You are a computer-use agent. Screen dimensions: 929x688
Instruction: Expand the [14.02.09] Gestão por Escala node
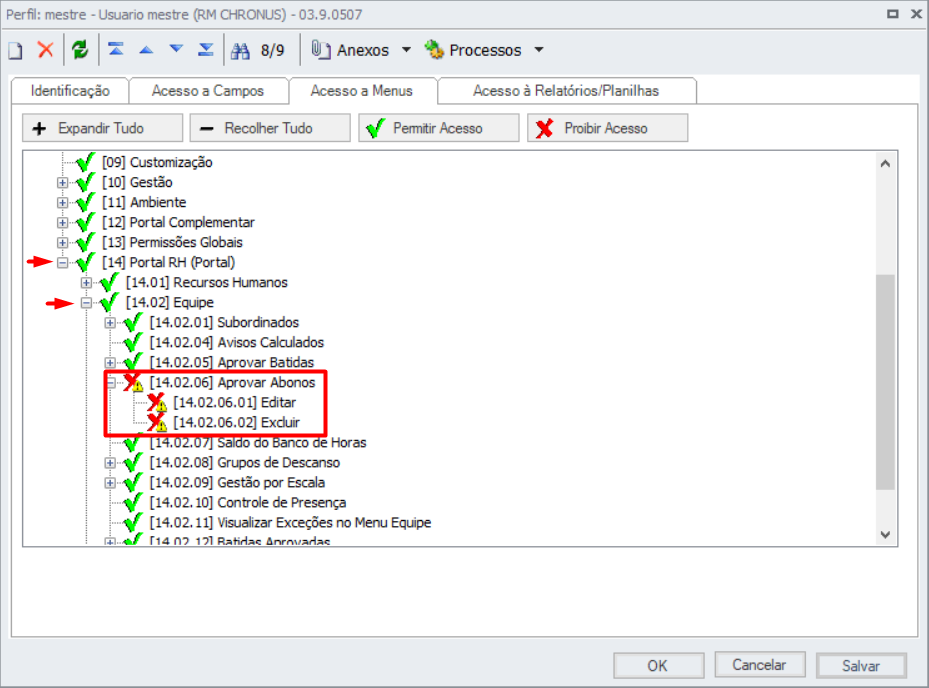click(110, 483)
